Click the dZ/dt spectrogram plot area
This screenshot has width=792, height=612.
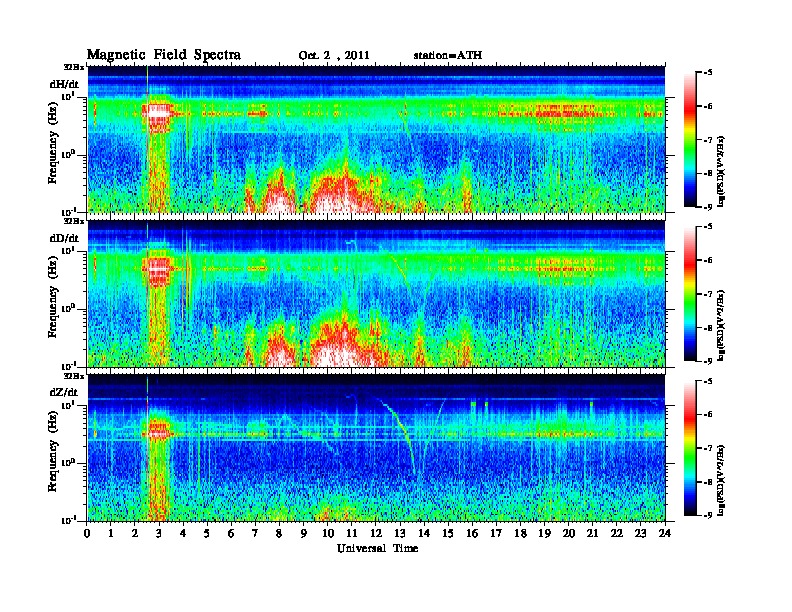376,448
